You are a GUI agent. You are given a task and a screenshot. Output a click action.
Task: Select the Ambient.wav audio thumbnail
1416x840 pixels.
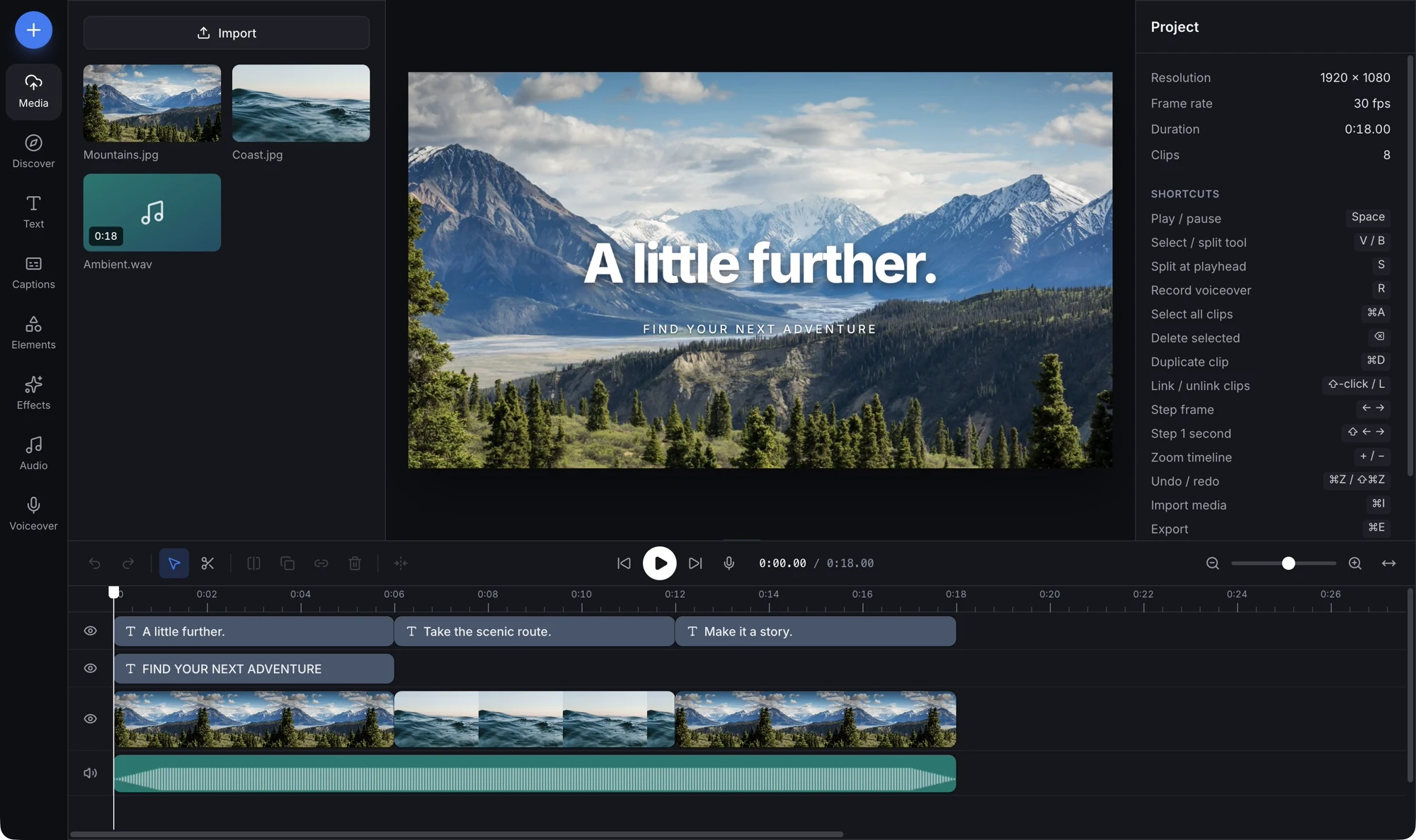[152, 212]
